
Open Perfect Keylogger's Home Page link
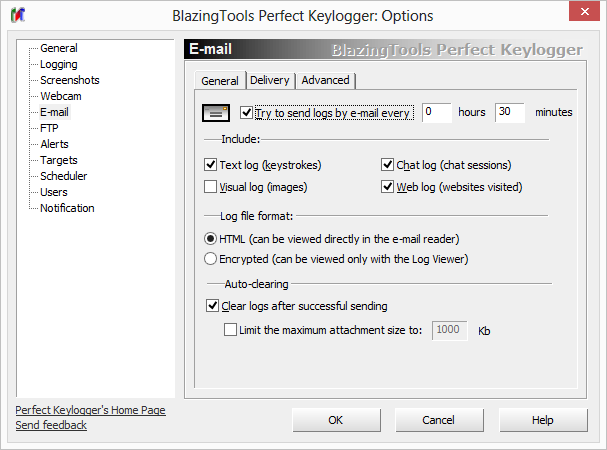click(90, 410)
